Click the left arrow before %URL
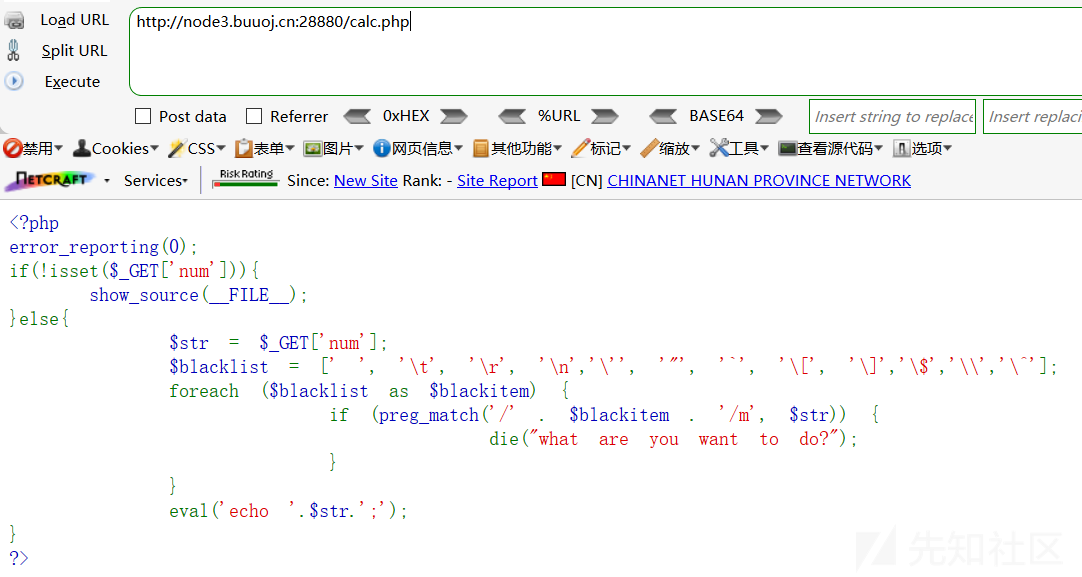 512,116
